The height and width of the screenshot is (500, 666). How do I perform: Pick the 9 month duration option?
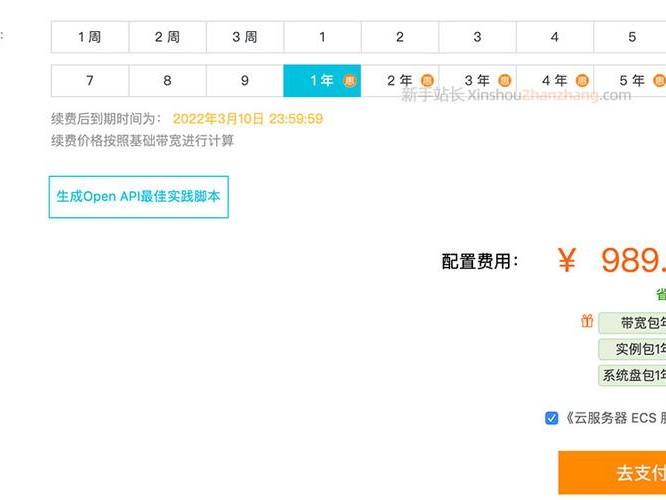tap(245, 81)
